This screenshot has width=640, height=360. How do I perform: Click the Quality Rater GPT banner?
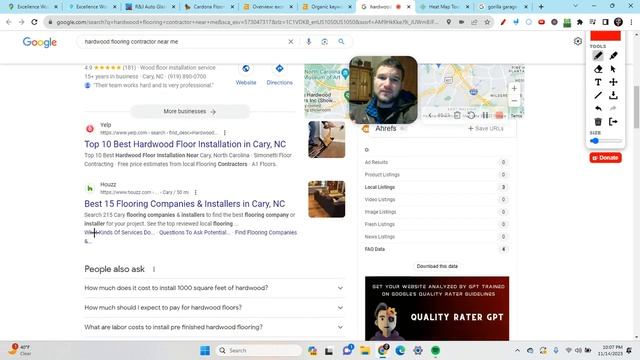(437, 309)
